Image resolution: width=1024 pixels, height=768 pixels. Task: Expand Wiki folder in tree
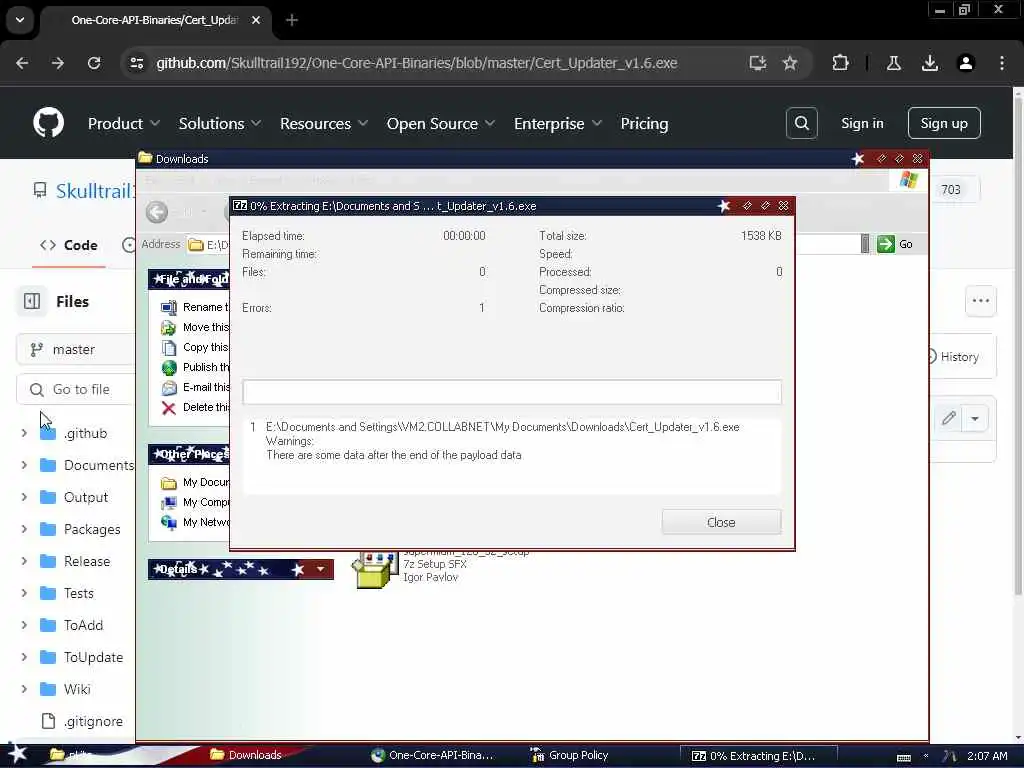[x=24, y=689]
